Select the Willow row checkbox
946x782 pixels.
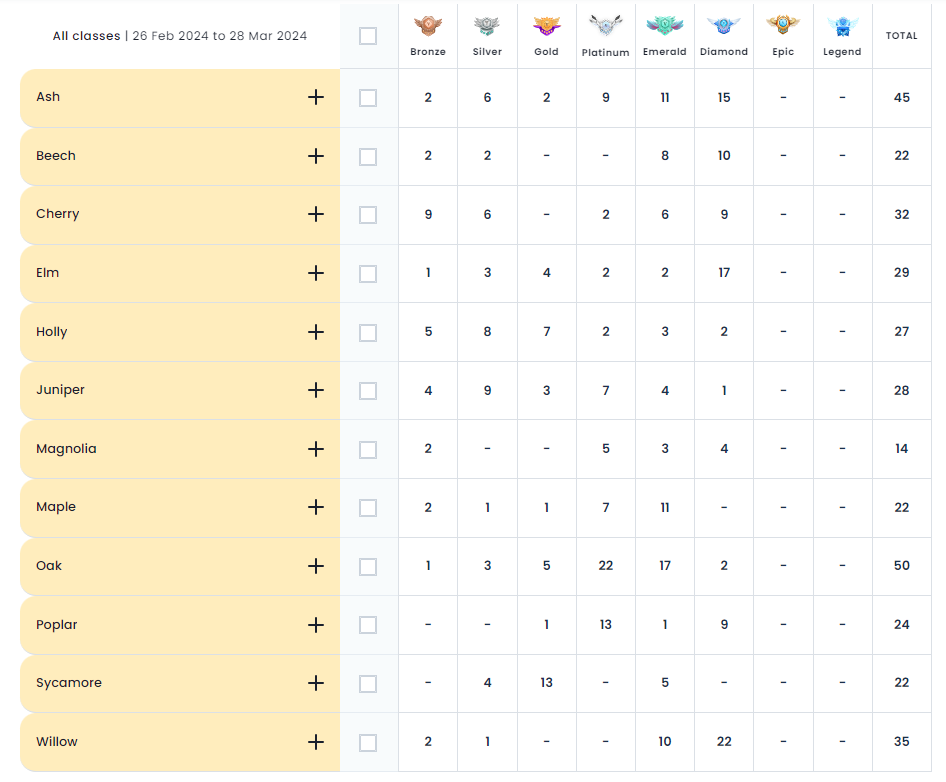click(368, 742)
